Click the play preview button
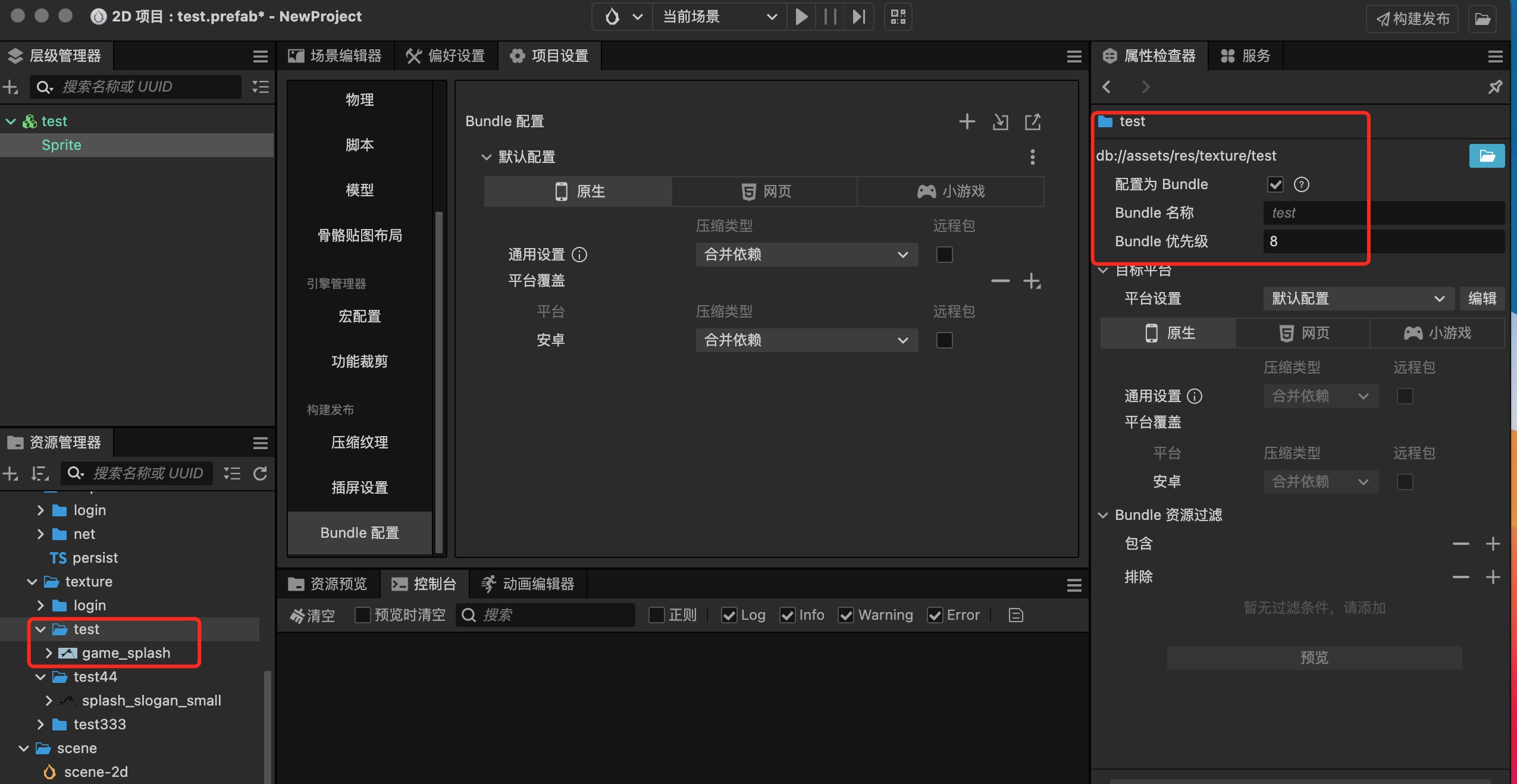 [x=801, y=17]
